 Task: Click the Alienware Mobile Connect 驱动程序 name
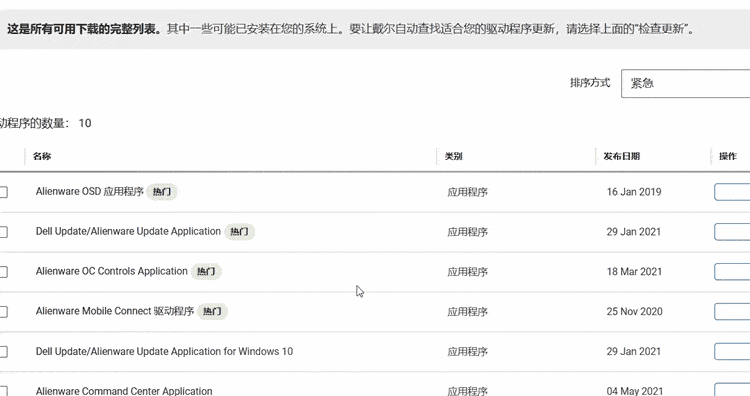click(x=115, y=311)
